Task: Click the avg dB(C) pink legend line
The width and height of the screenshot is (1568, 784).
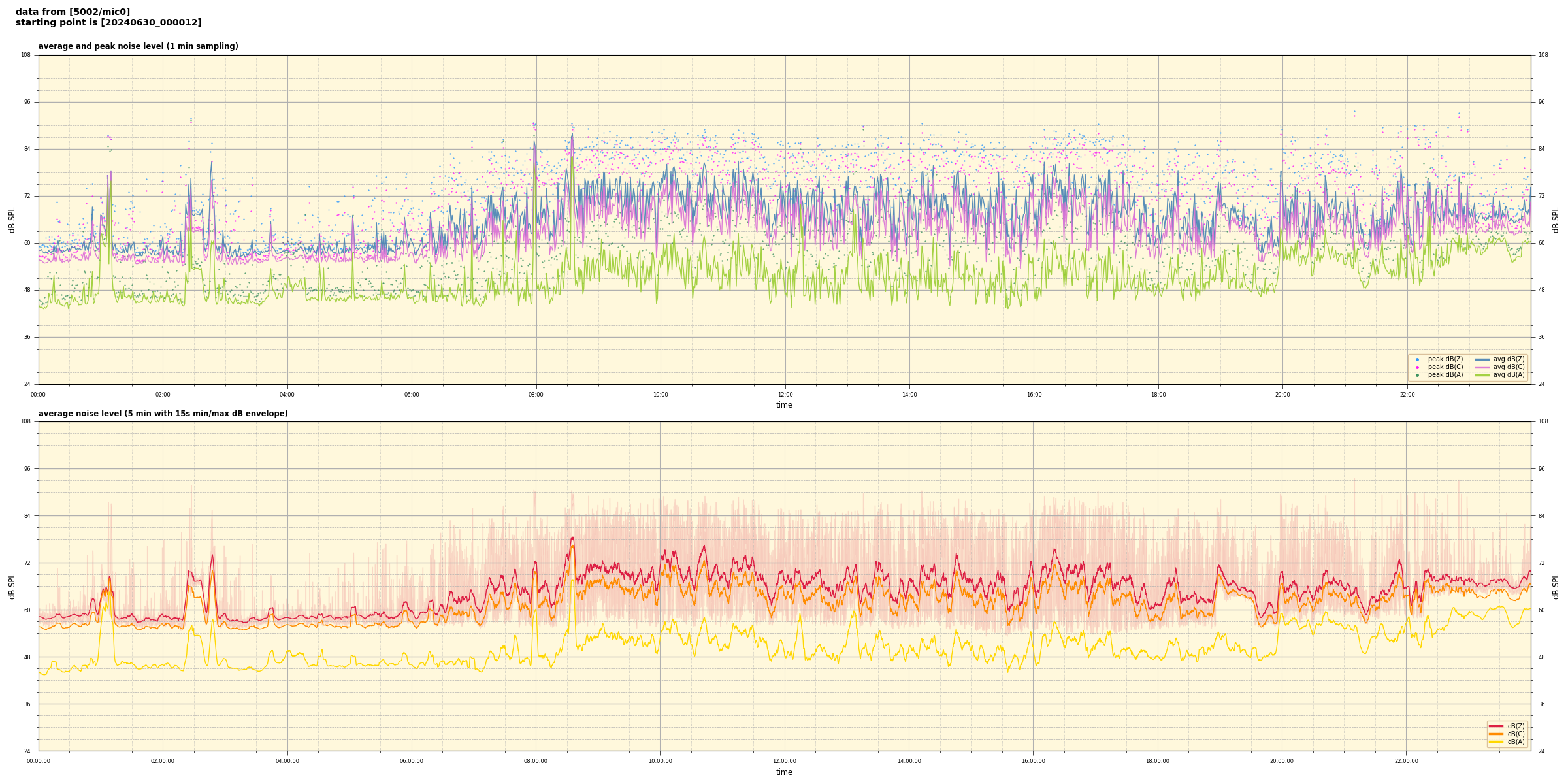Action: point(1482,367)
